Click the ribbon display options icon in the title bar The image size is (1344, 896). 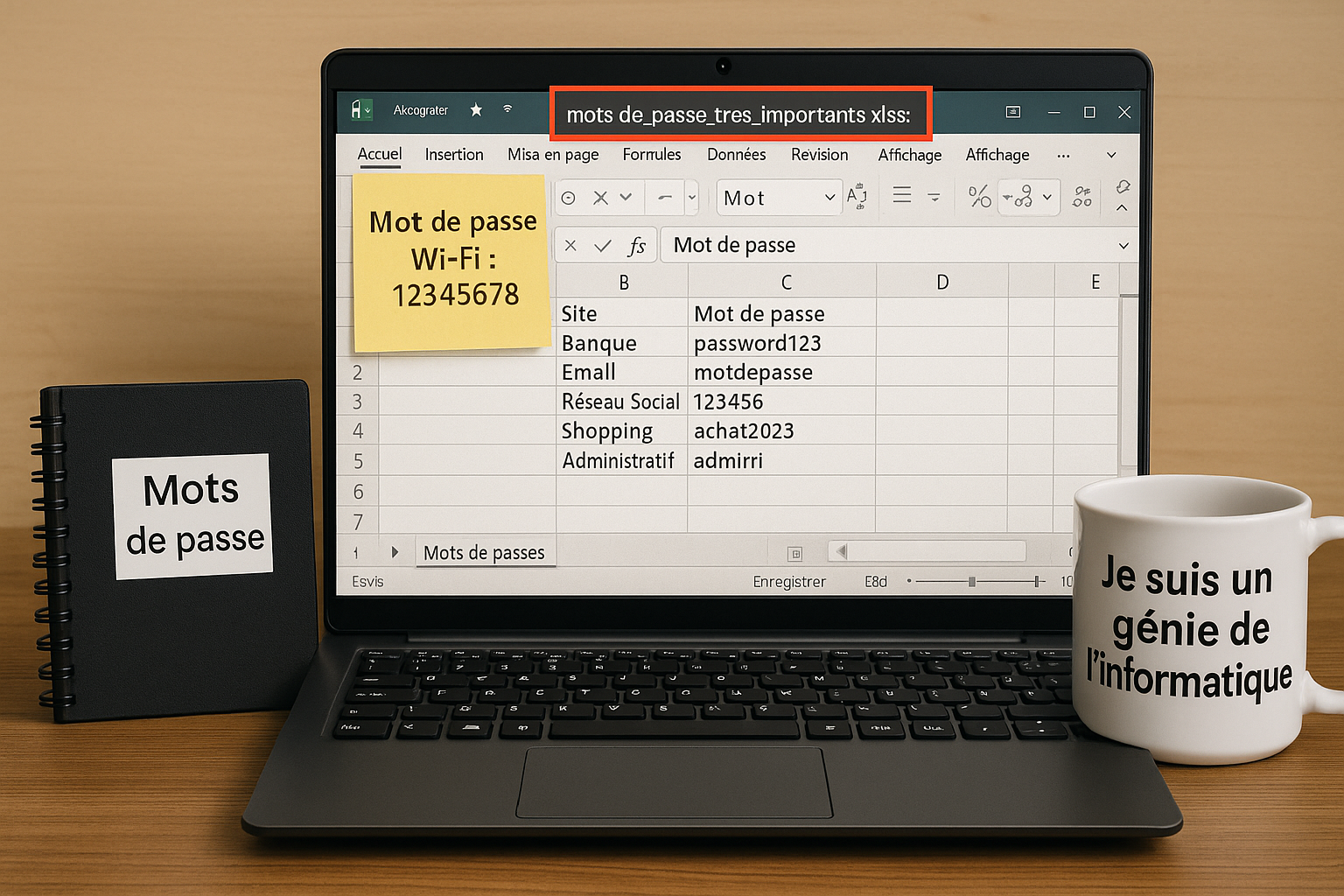[x=1013, y=112]
